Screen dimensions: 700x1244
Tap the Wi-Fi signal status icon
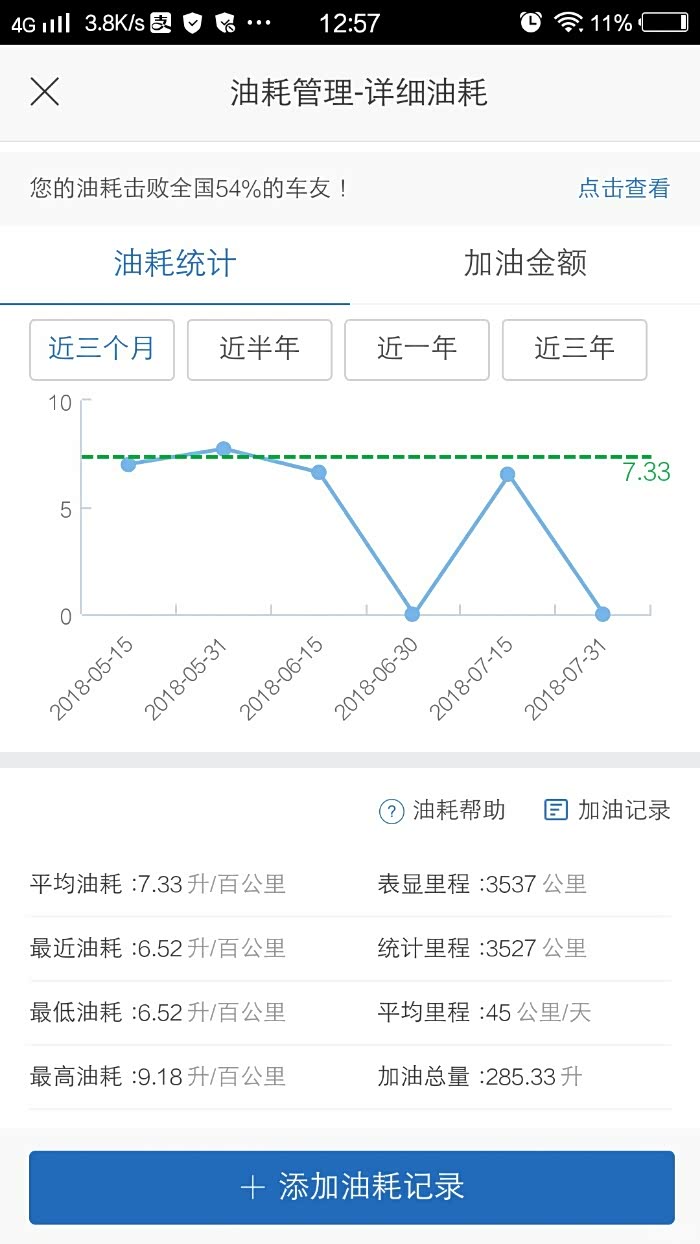pos(568,22)
